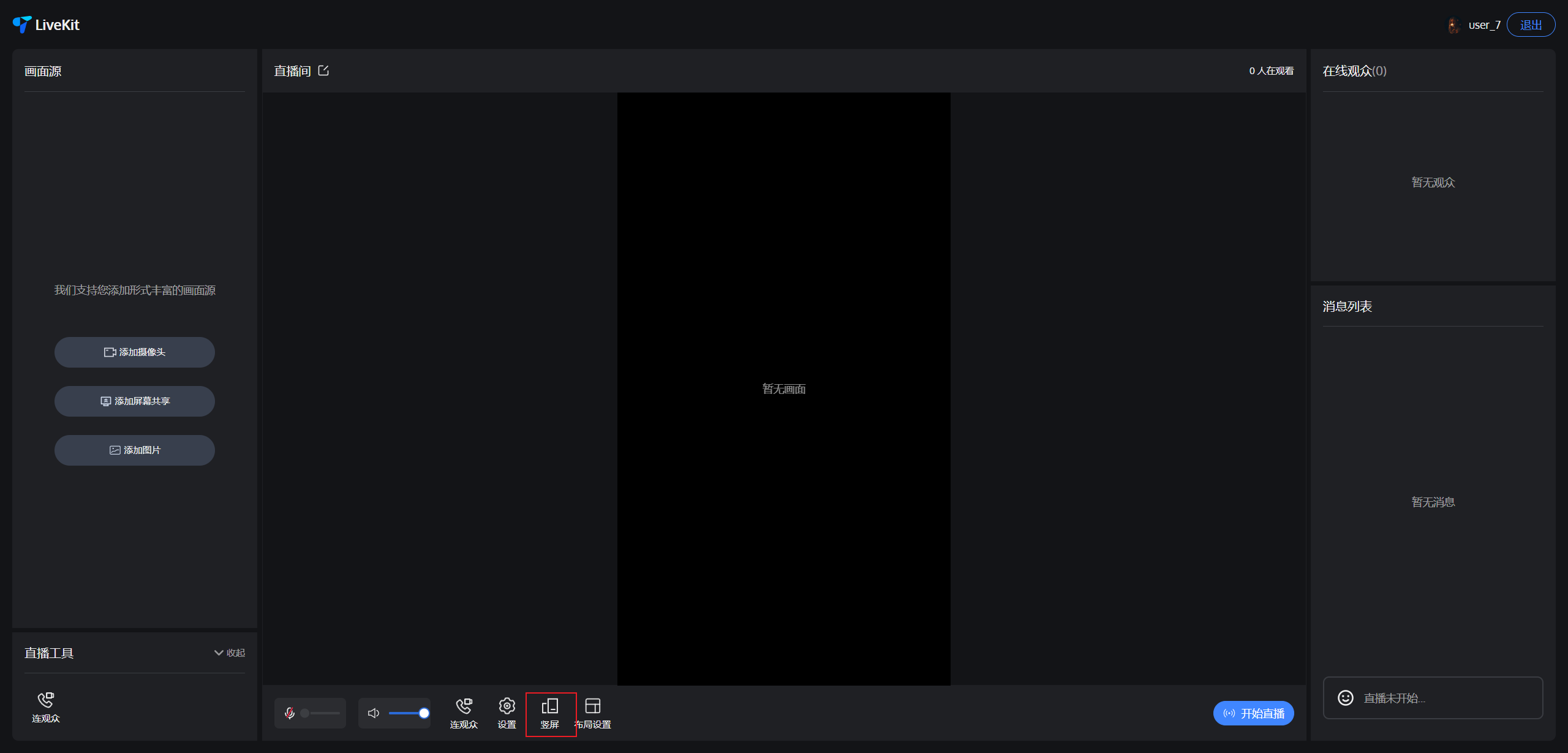Click the 暂无观众 placeholder text

(x=1433, y=183)
